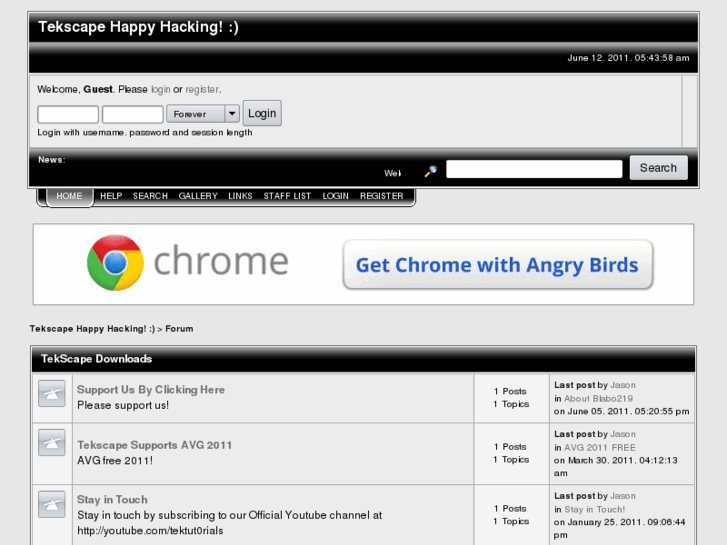Open Tekscape Supports AVG 2011 board

click(x=154, y=445)
